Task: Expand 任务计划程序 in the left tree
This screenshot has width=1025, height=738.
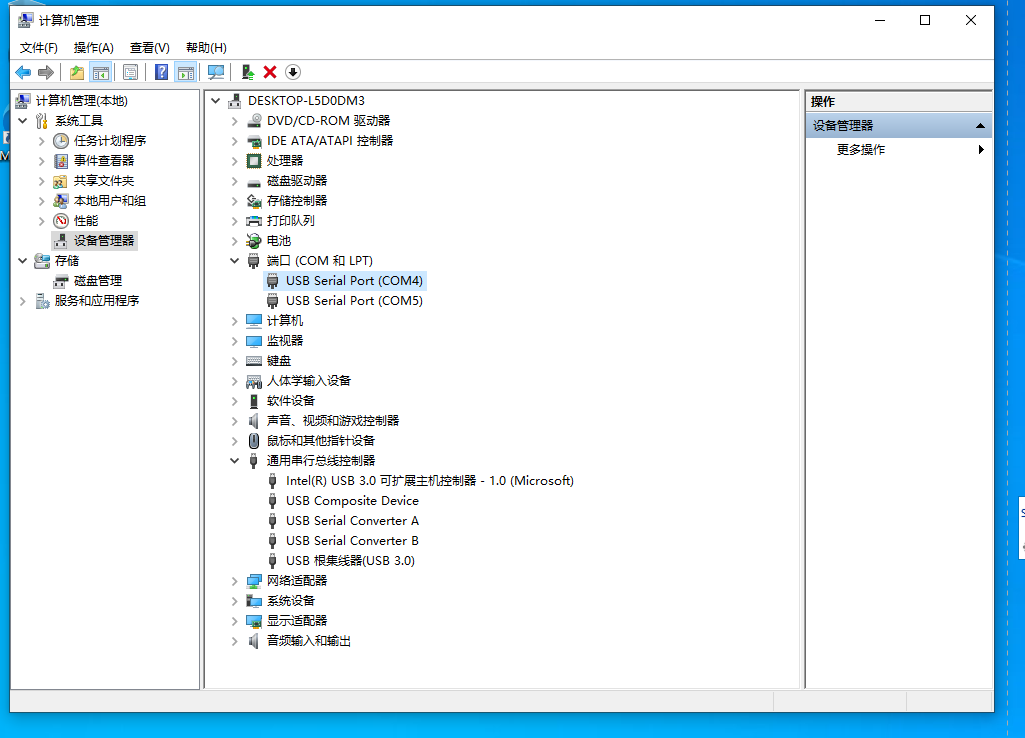Action: tap(42, 141)
